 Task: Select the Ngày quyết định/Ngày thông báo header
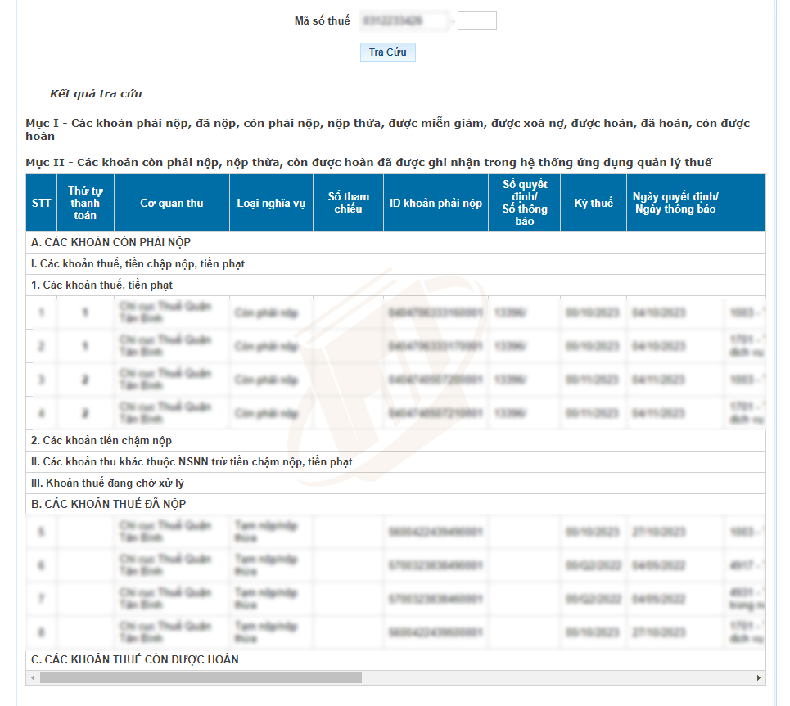(x=676, y=203)
